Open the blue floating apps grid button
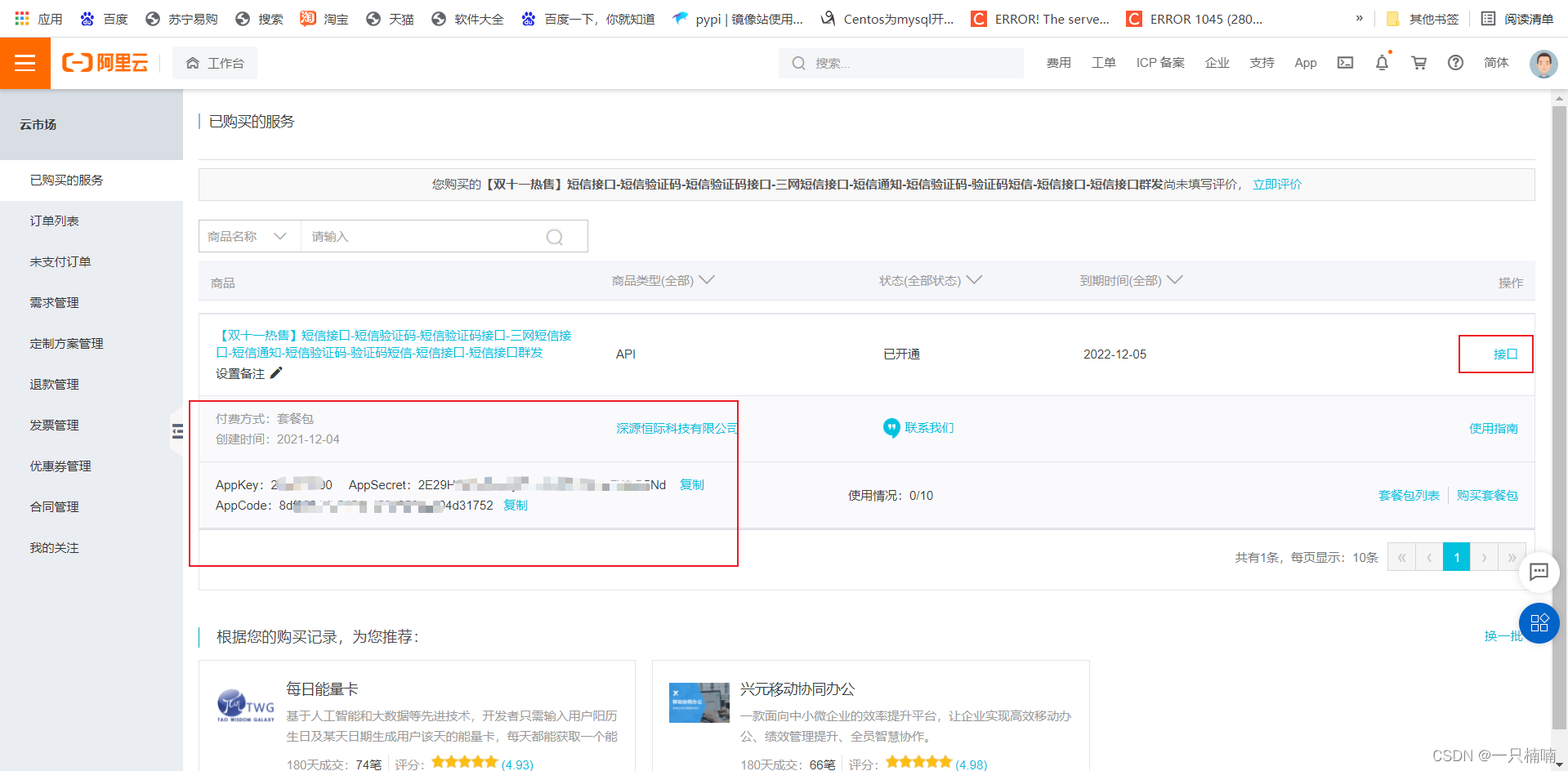1568x771 pixels. (1539, 623)
